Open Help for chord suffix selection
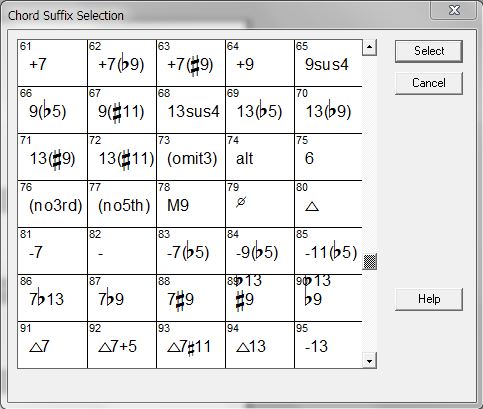The image size is (483, 409). 429,299
